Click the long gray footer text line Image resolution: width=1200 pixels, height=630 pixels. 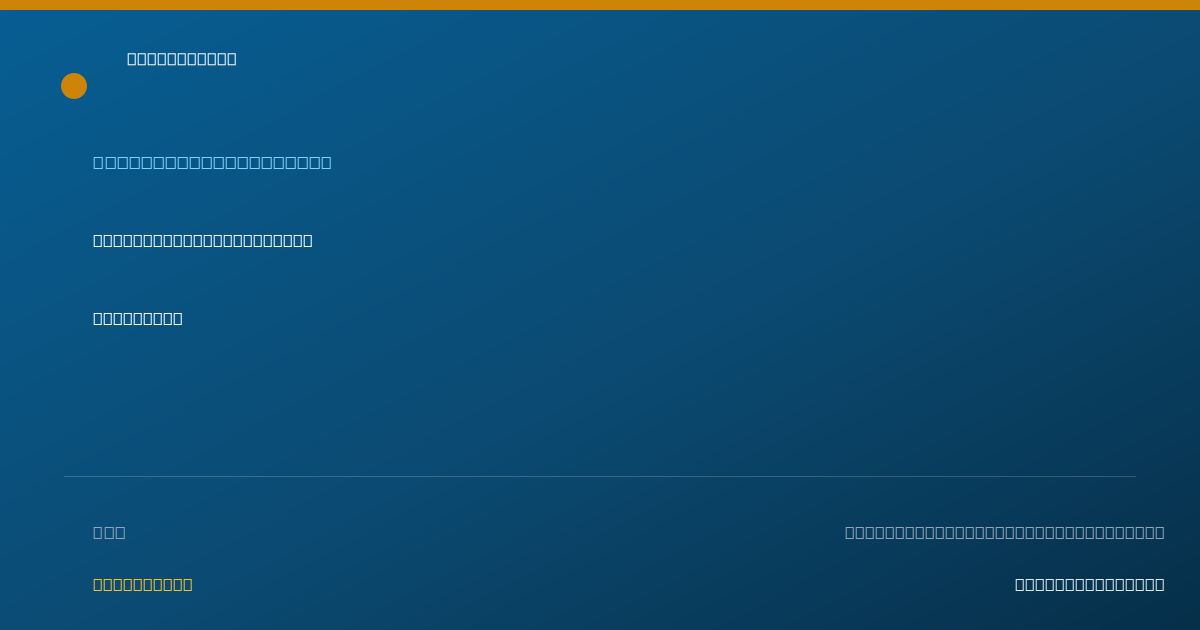[x=1005, y=532]
